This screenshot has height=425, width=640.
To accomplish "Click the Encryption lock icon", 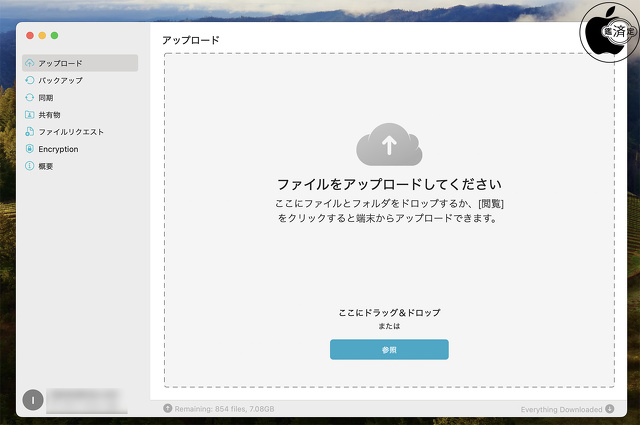I will tap(29, 149).
